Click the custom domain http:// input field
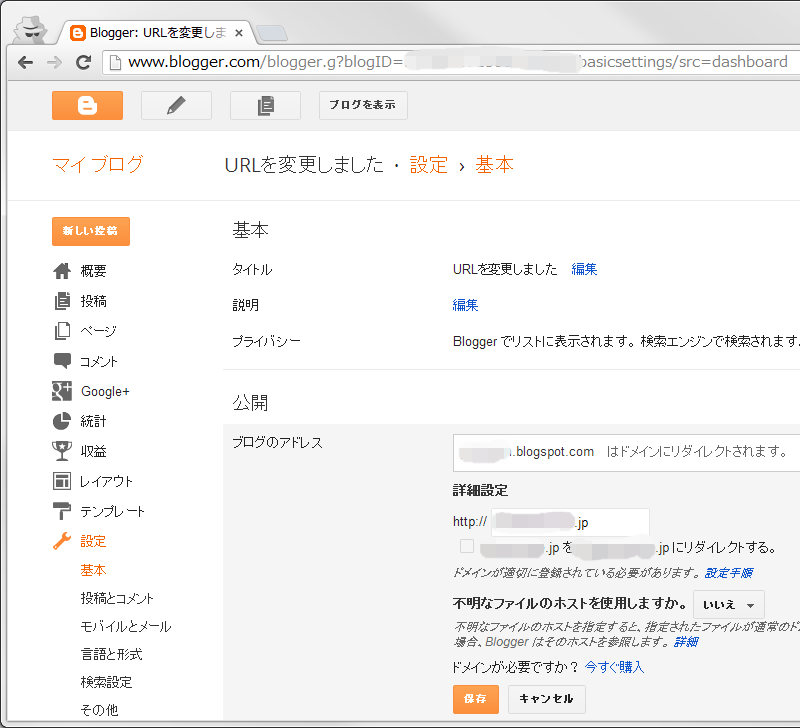The height and width of the screenshot is (728, 800). pos(570,522)
